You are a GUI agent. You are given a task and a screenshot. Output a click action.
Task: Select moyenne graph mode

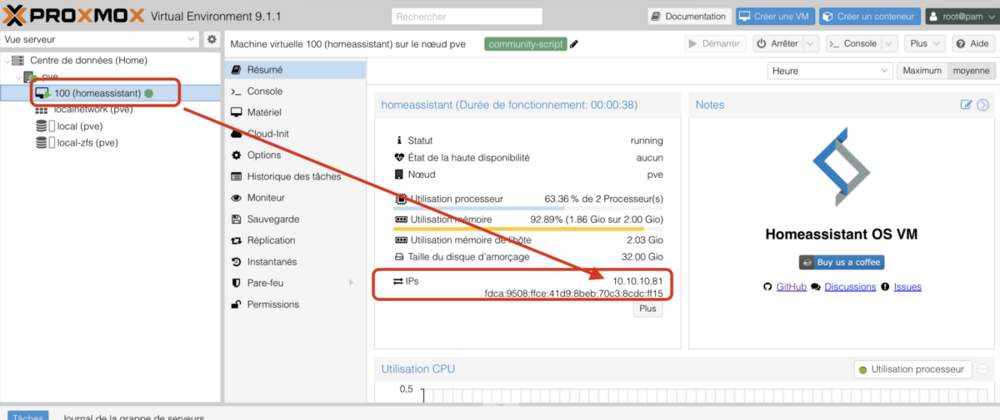[x=971, y=71]
